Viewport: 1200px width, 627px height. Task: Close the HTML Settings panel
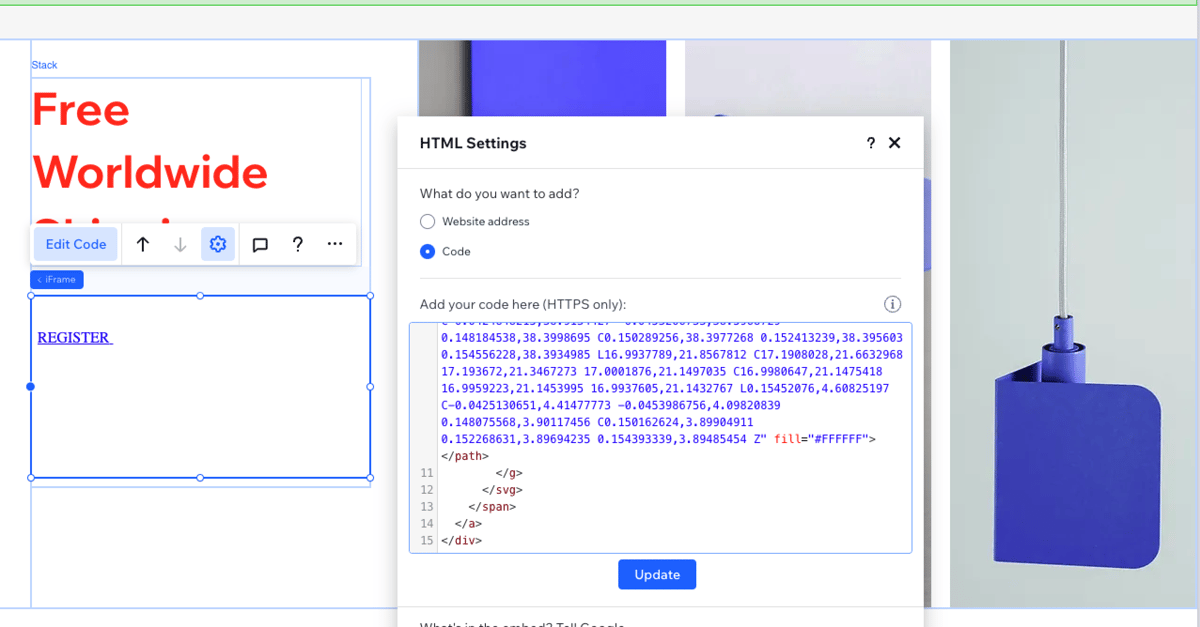pyautogui.click(x=895, y=143)
